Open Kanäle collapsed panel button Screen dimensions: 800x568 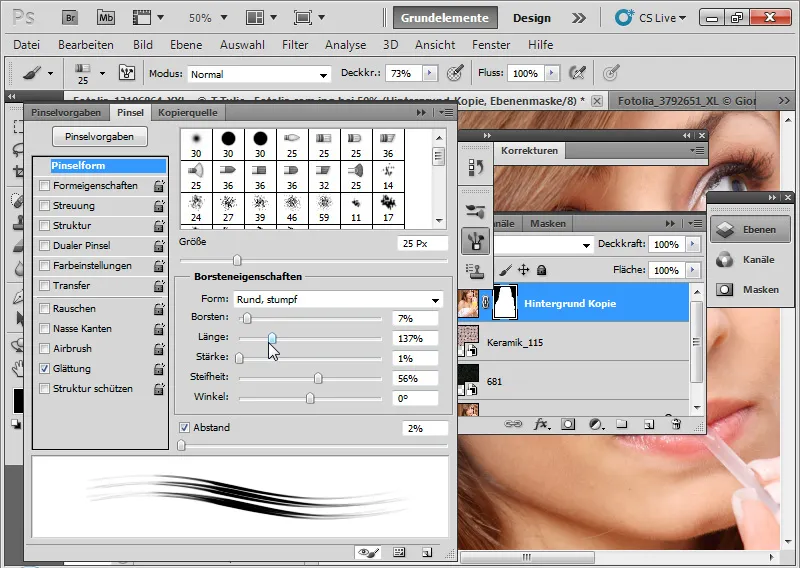pyautogui.click(x=751, y=260)
